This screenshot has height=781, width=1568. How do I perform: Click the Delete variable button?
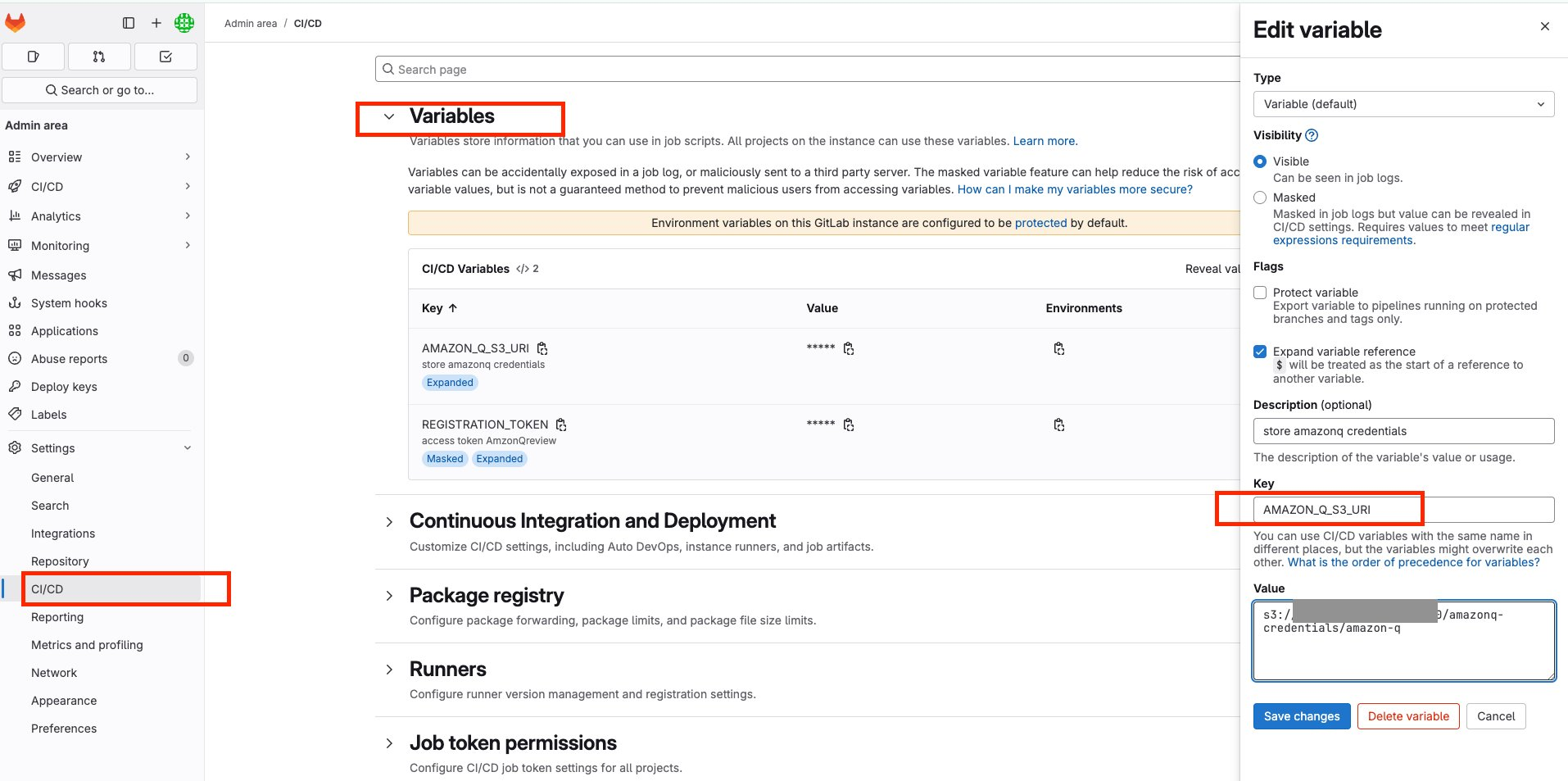(1407, 716)
